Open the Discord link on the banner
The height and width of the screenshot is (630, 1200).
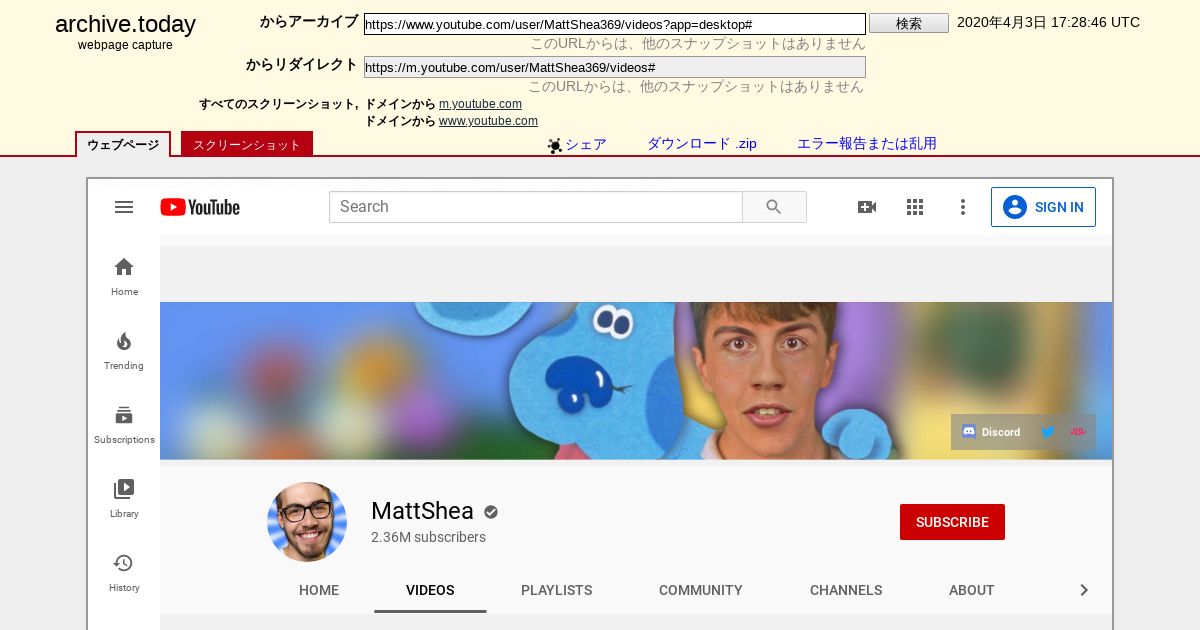pos(991,432)
